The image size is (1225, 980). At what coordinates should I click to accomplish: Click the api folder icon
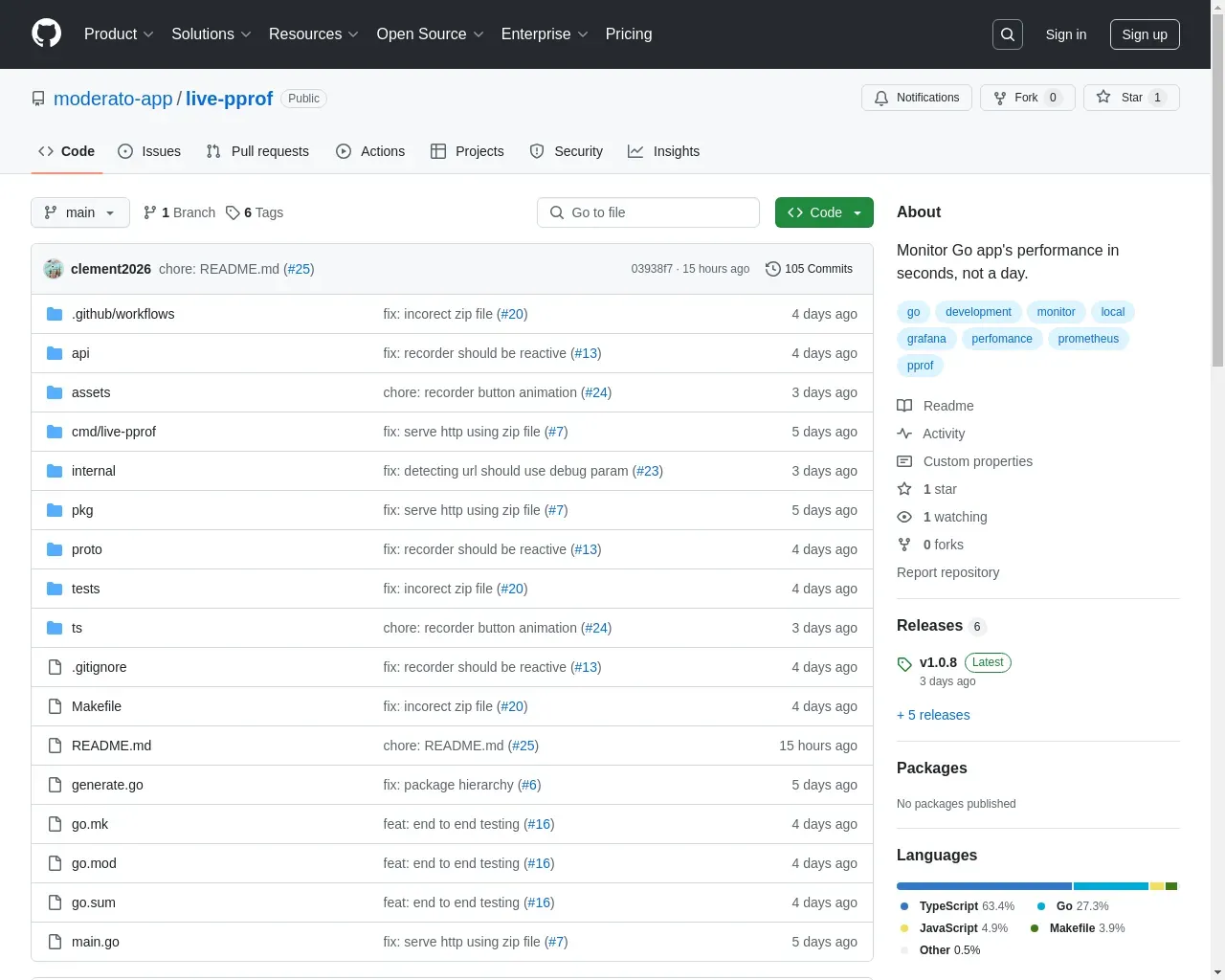pos(55,353)
